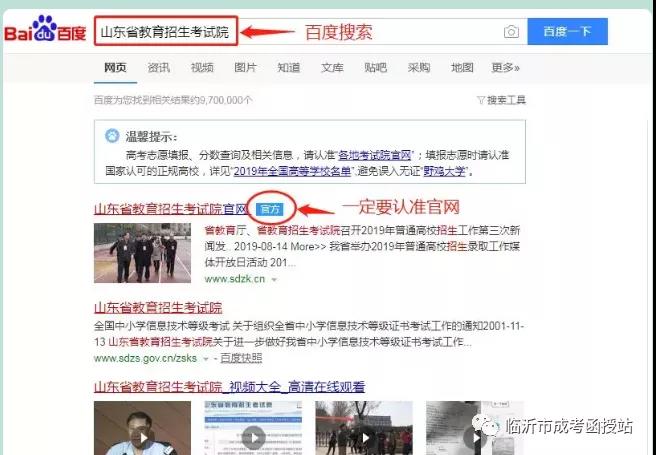Open camera image search icon

pos(511,32)
